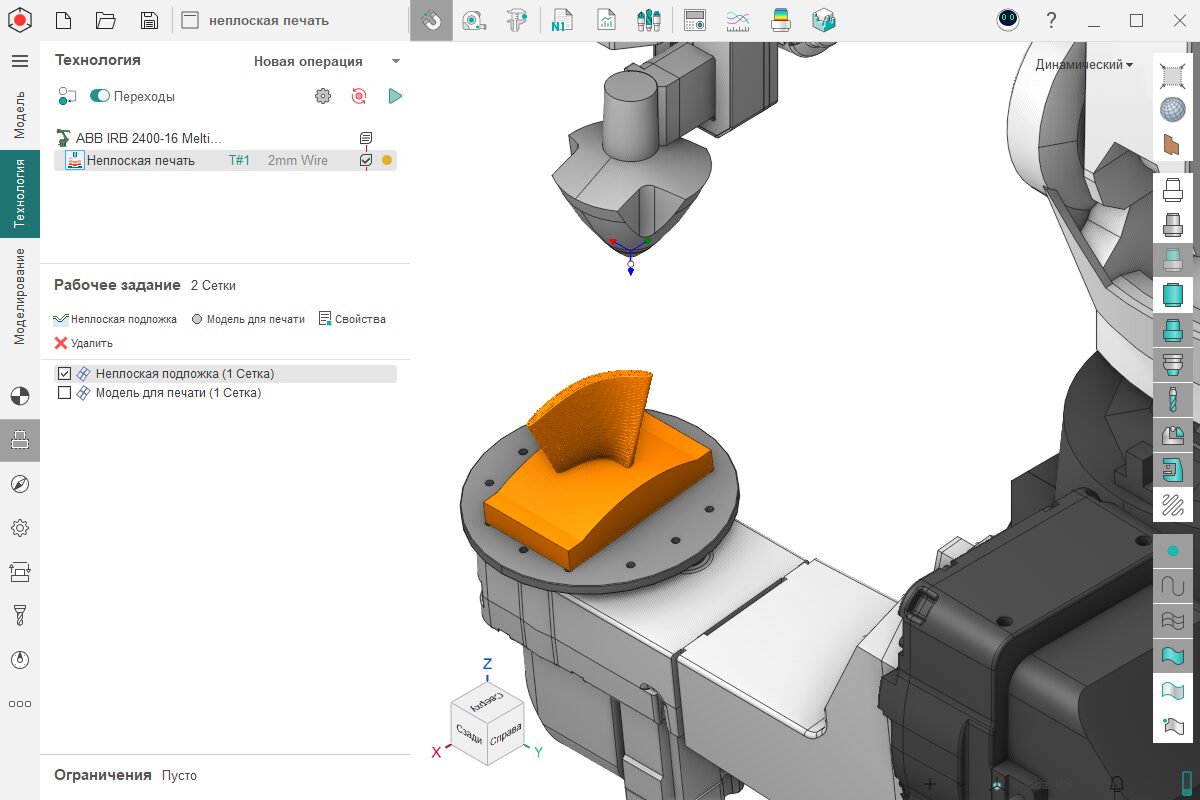This screenshot has height=800, width=1200.
Task: Open the Динамический view dropdown
Action: pyautogui.click(x=1084, y=65)
